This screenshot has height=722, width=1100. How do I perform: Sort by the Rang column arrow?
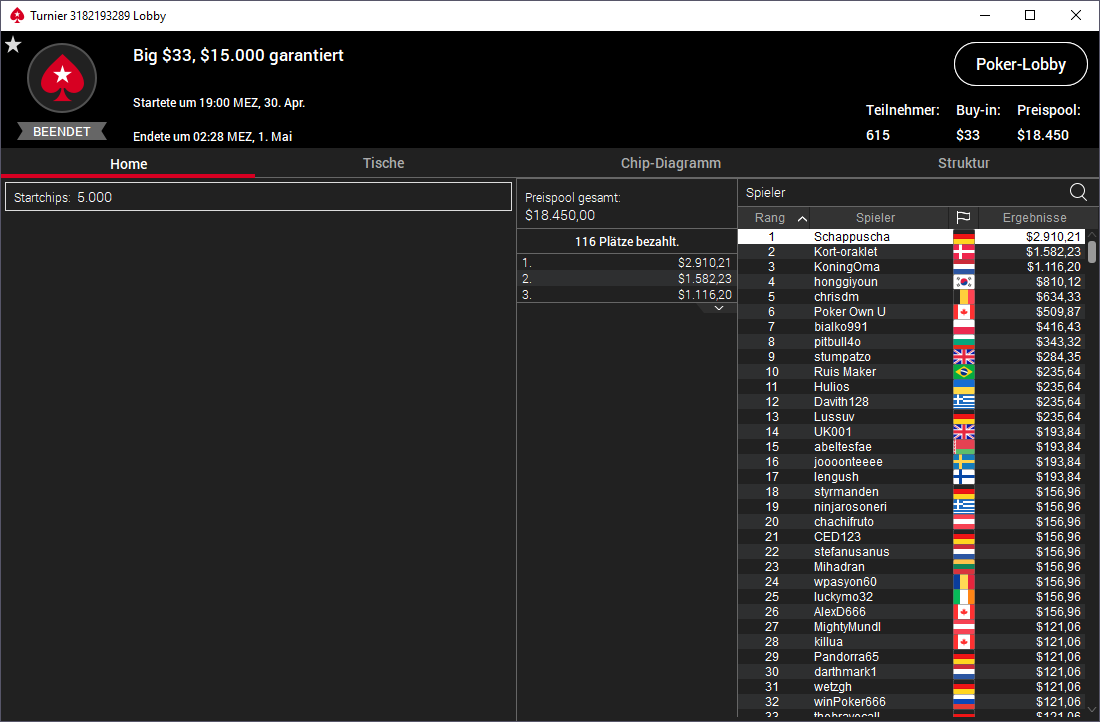[x=803, y=218]
